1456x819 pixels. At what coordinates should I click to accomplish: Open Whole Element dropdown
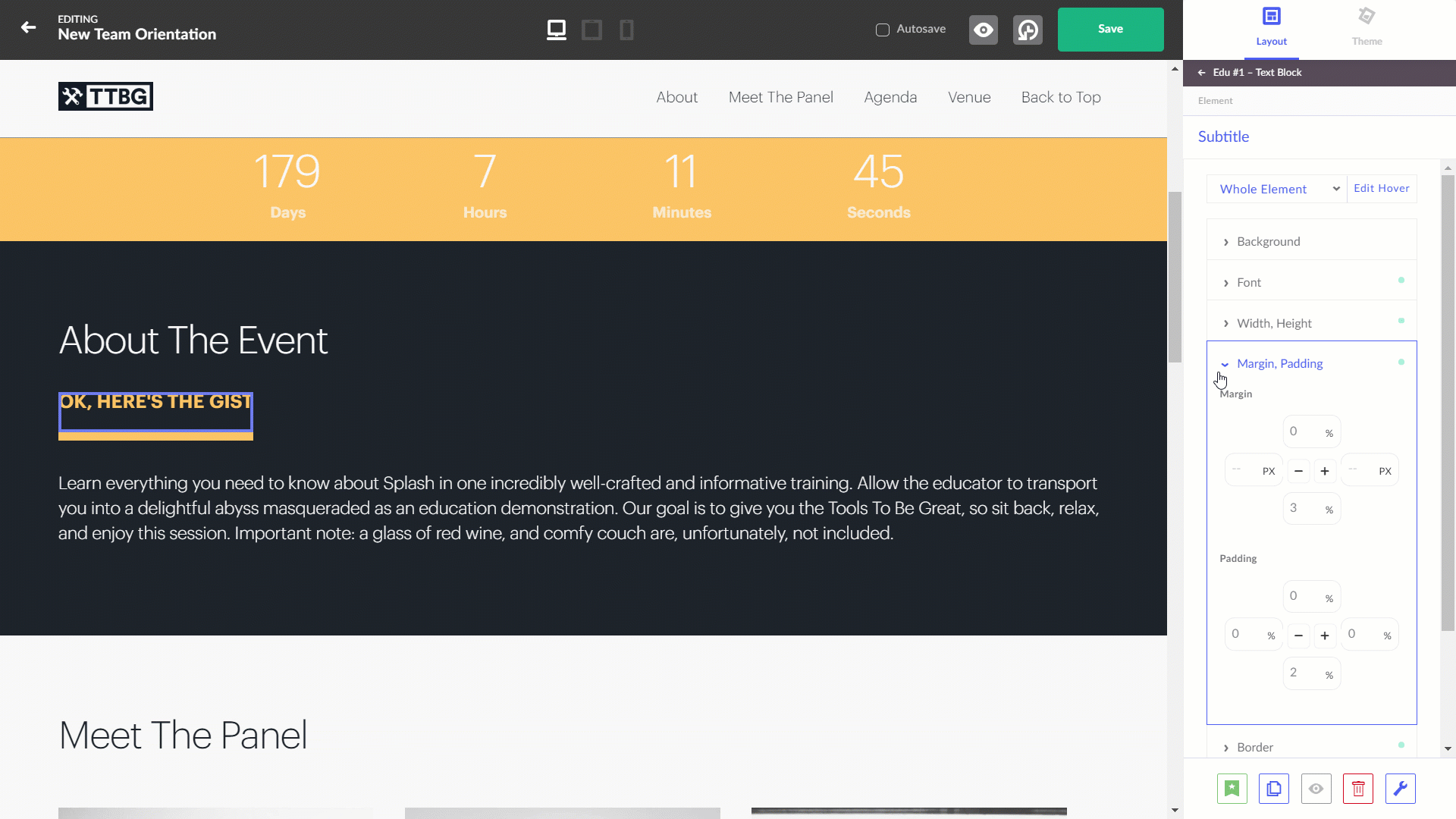tap(1277, 189)
